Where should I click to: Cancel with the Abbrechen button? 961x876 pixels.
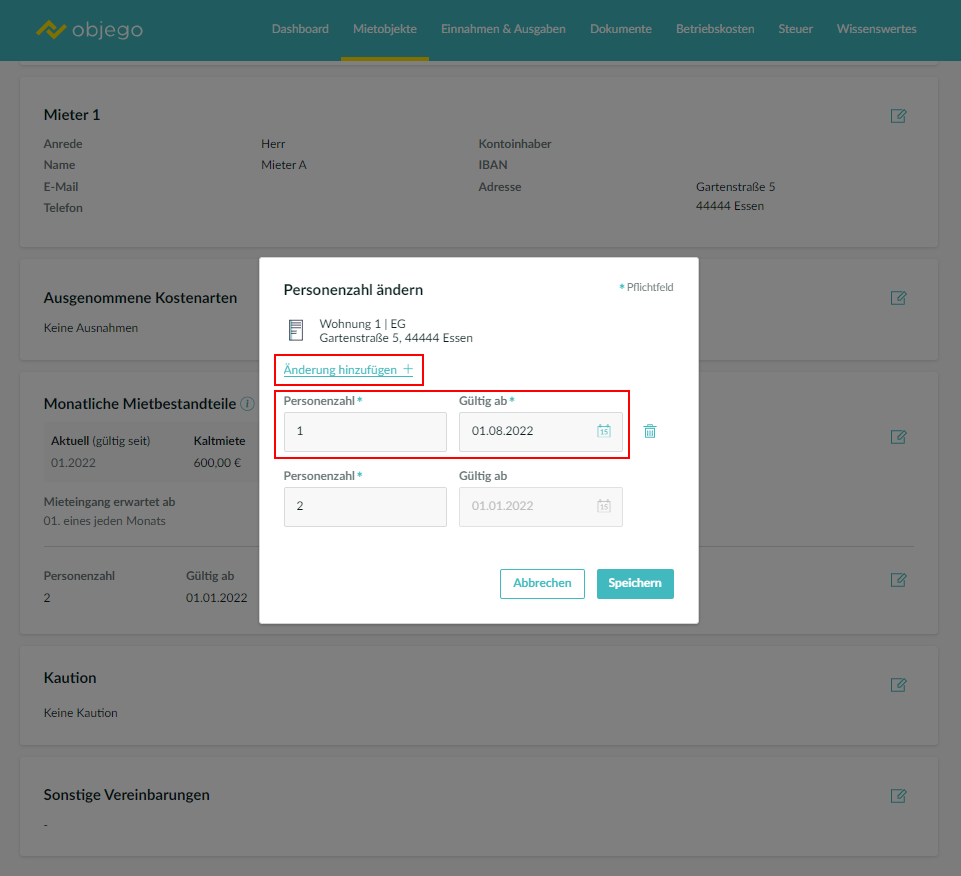click(x=542, y=584)
